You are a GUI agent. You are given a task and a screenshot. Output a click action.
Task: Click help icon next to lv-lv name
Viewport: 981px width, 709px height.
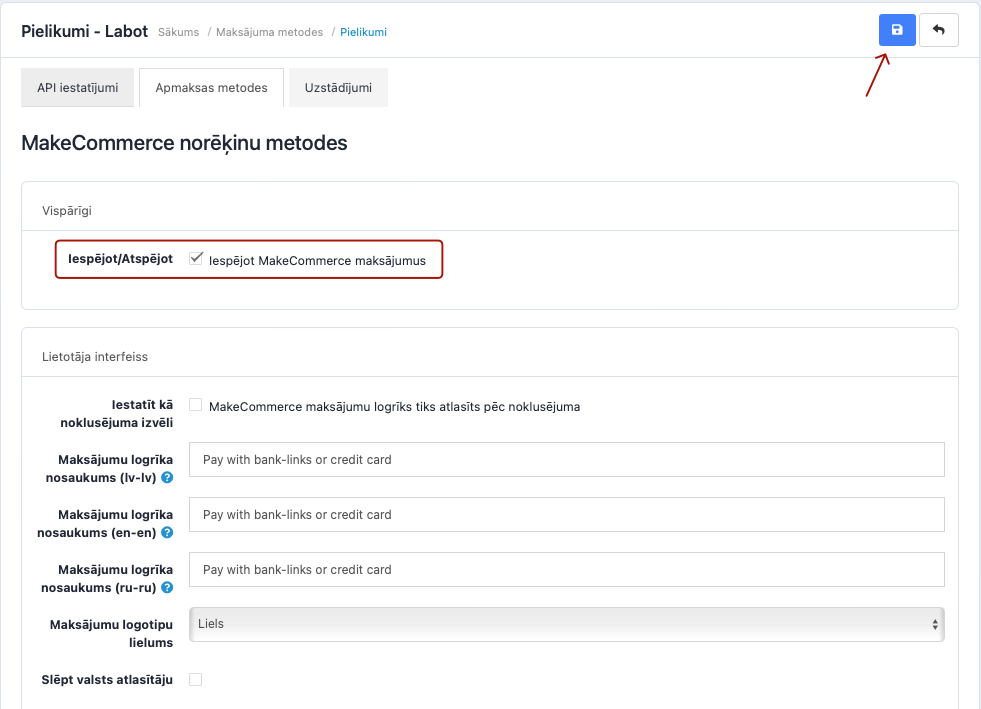click(x=167, y=478)
